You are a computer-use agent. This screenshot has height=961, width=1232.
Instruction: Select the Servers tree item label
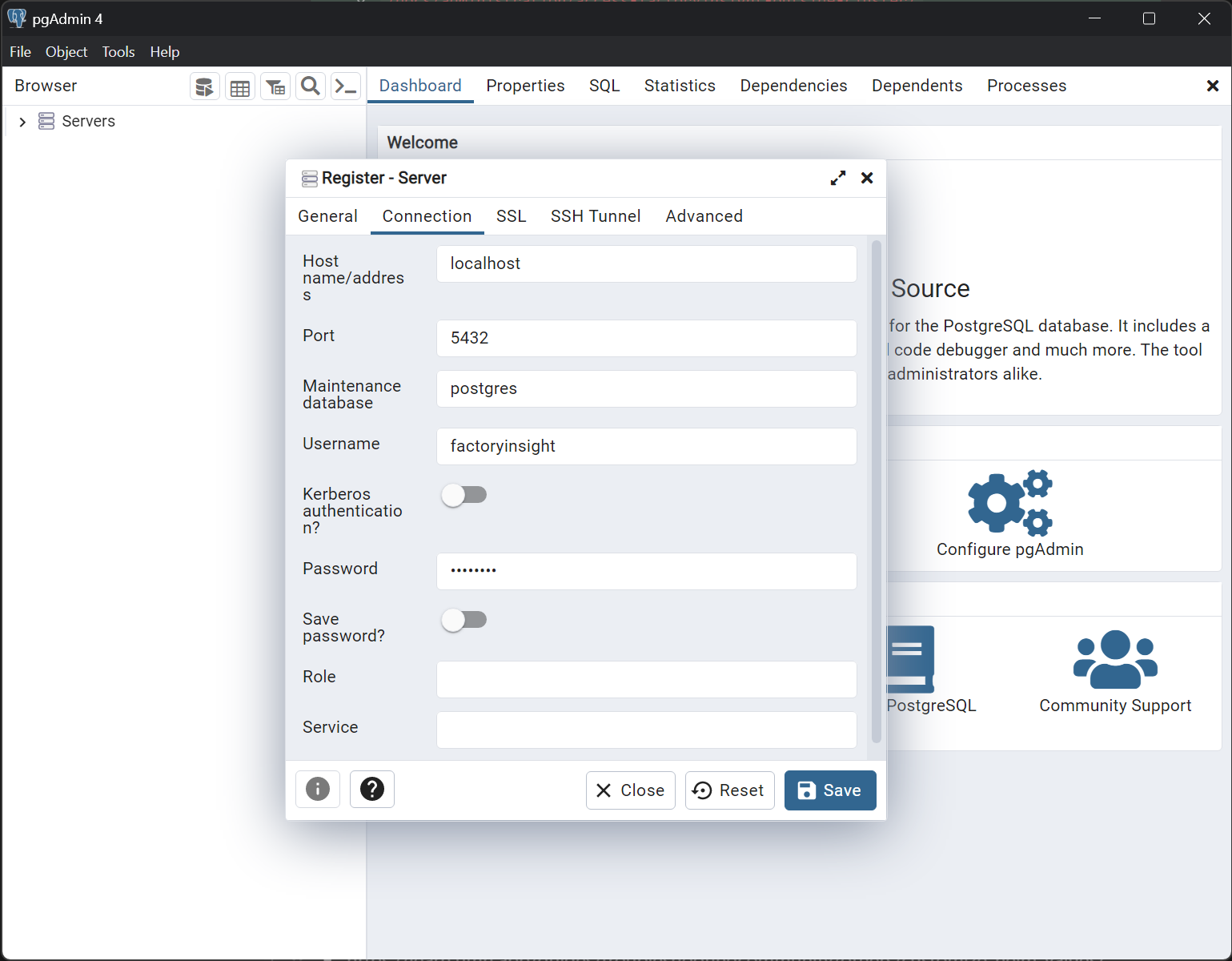click(x=89, y=122)
